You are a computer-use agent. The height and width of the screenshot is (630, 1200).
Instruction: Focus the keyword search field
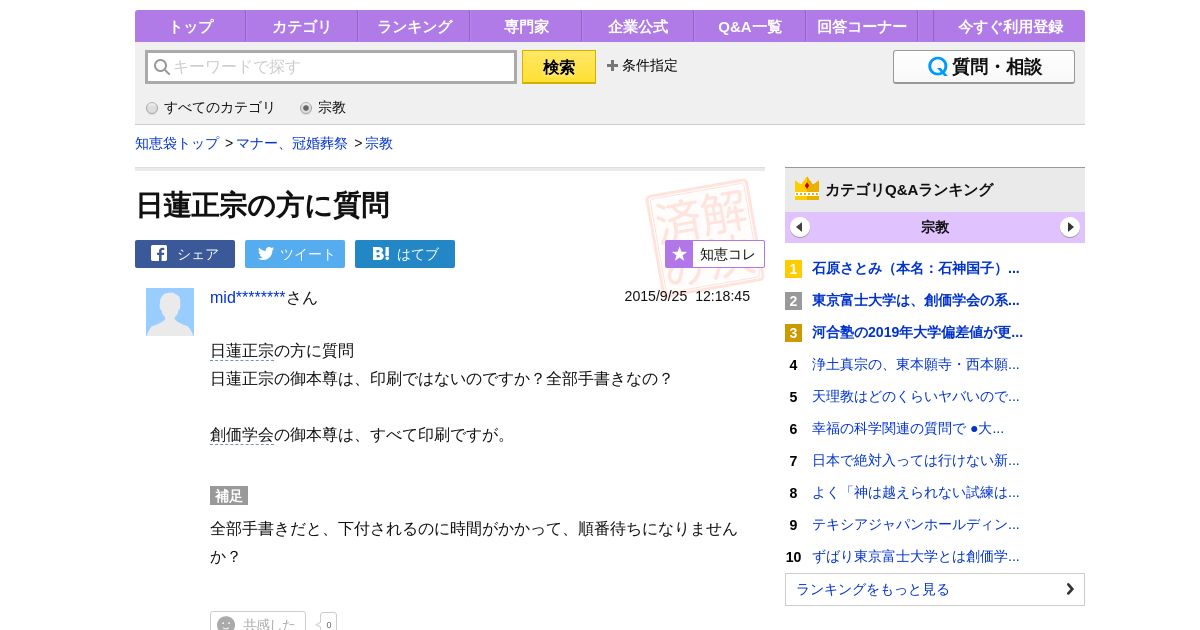(x=331, y=67)
